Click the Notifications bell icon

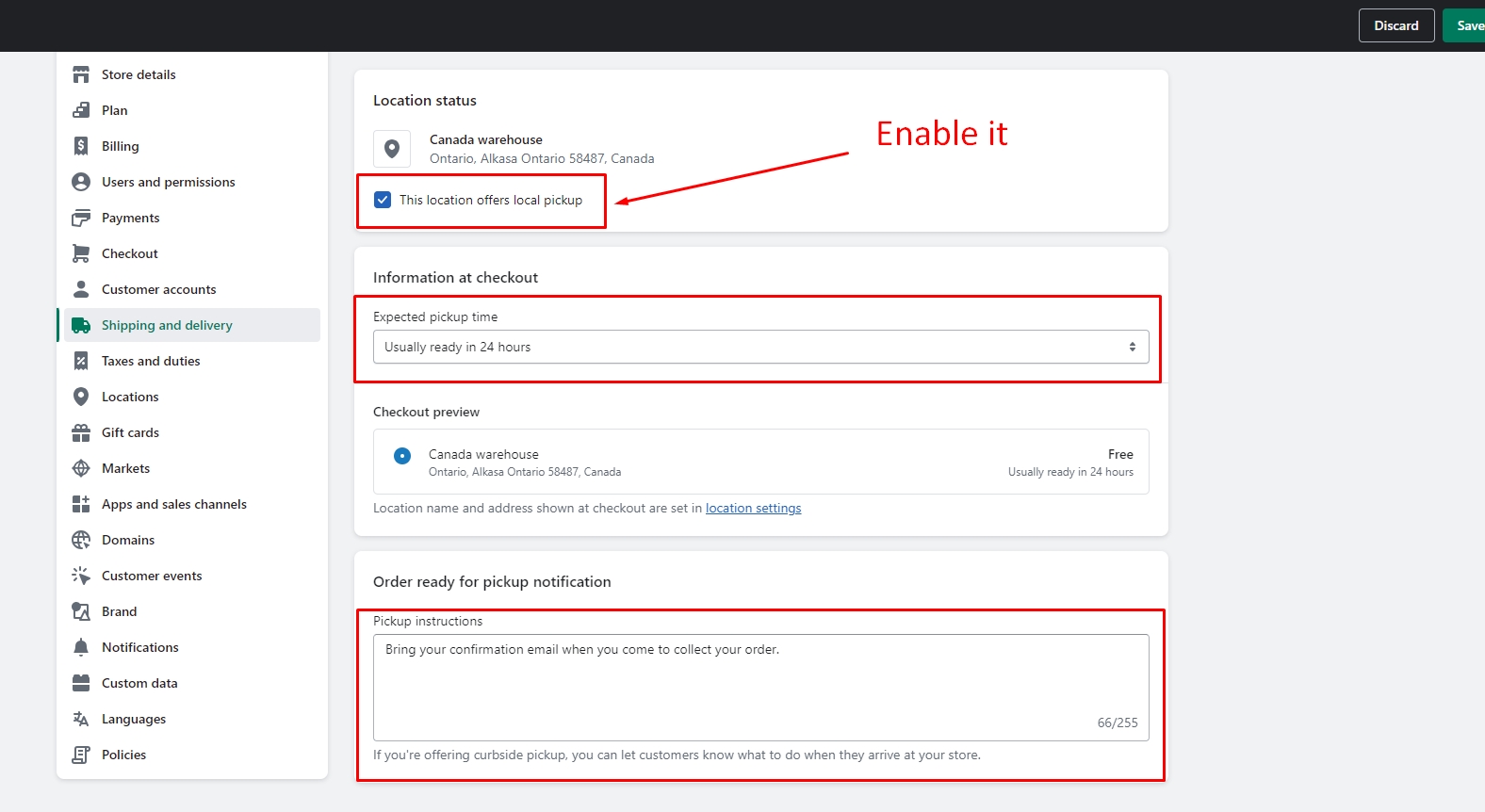[81, 647]
